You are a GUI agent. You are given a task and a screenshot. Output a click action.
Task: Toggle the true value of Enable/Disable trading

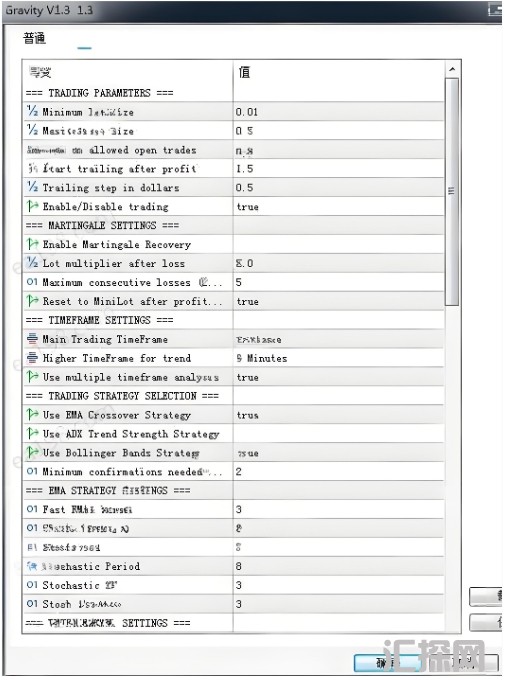pyautogui.click(x=338, y=206)
